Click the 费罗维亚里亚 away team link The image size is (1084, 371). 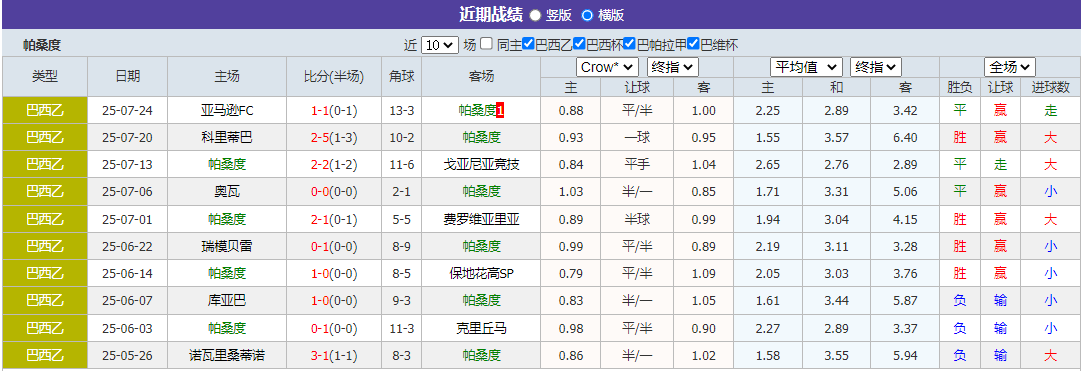click(x=481, y=219)
